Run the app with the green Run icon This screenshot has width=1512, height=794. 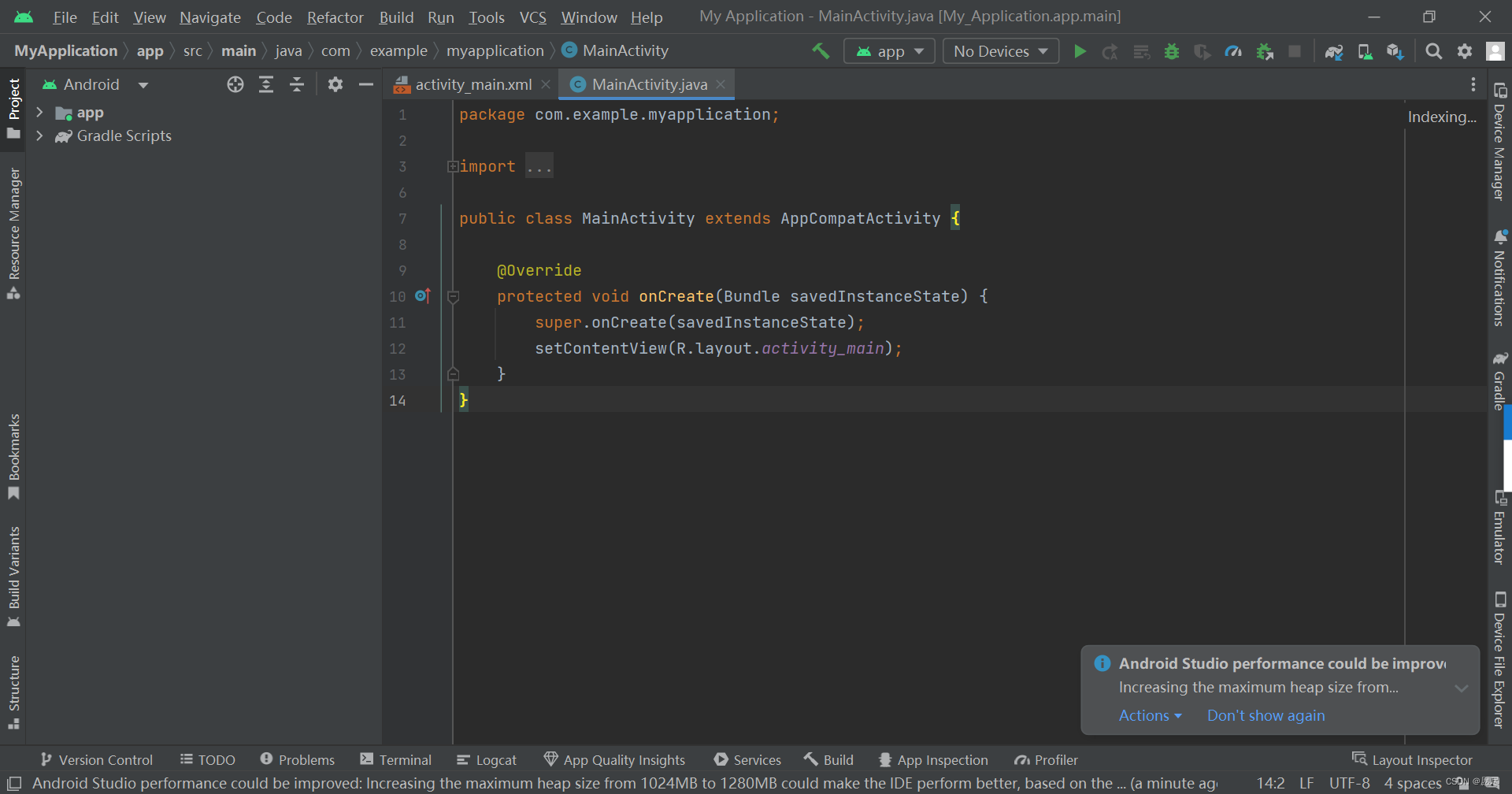1080,50
